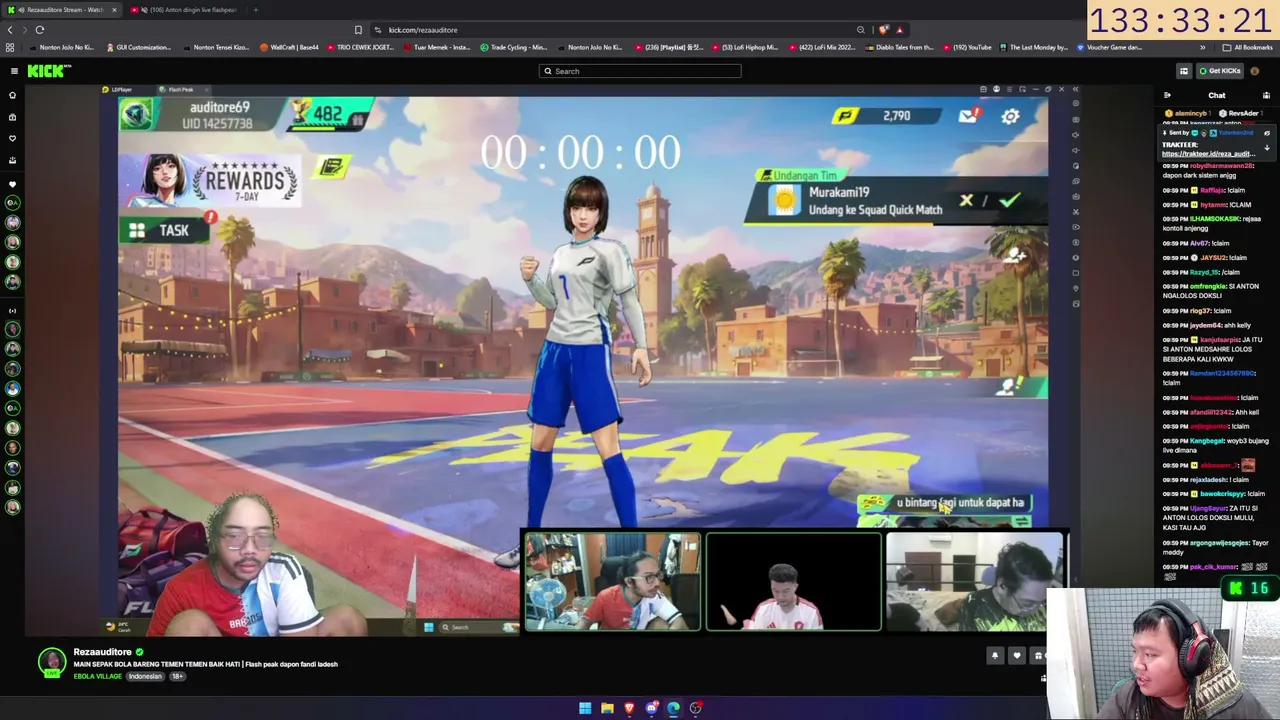1280x720 pixels.
Task: Click the trophy count 482
Action: [327, 115]
